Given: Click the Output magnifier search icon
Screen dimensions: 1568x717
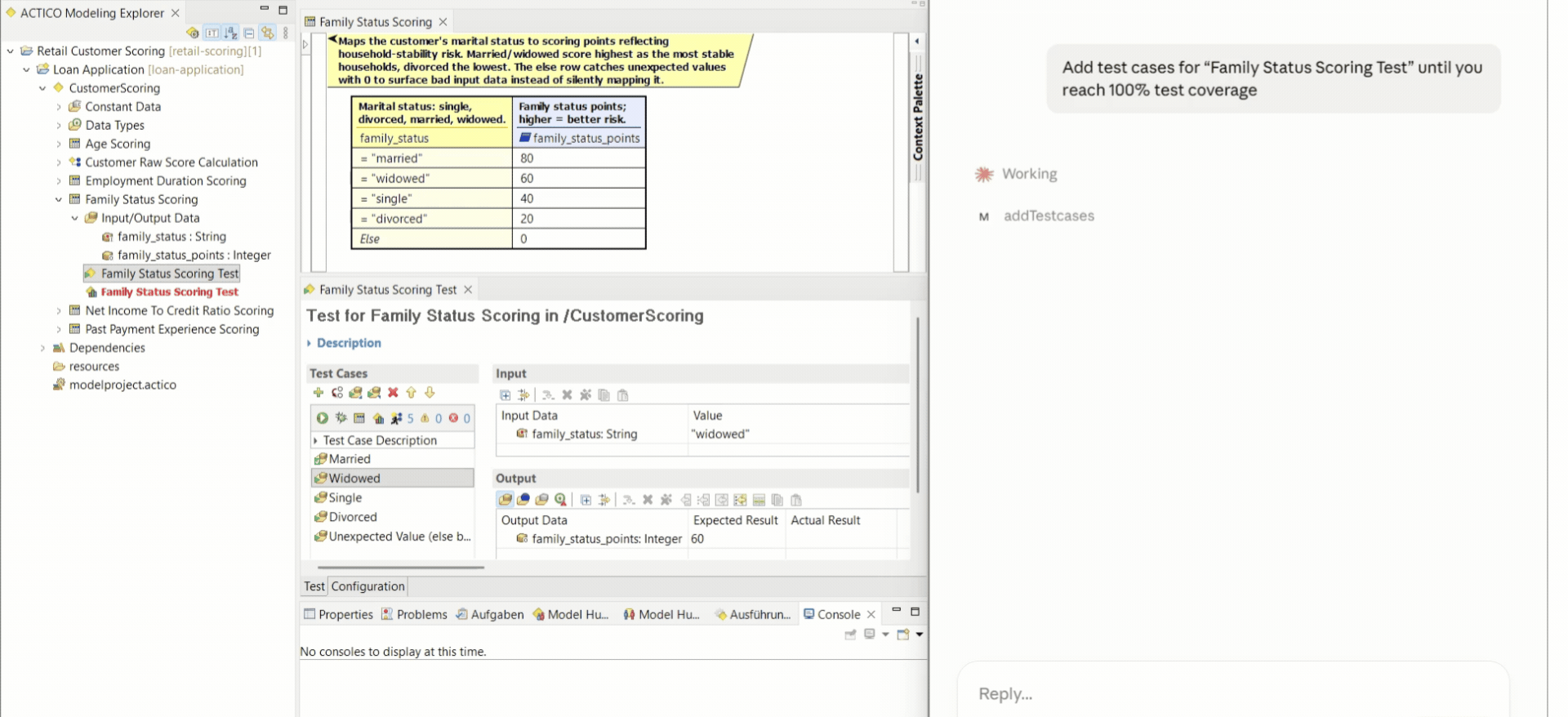Looking at the screenshot, I should click(x=560, y=500).
